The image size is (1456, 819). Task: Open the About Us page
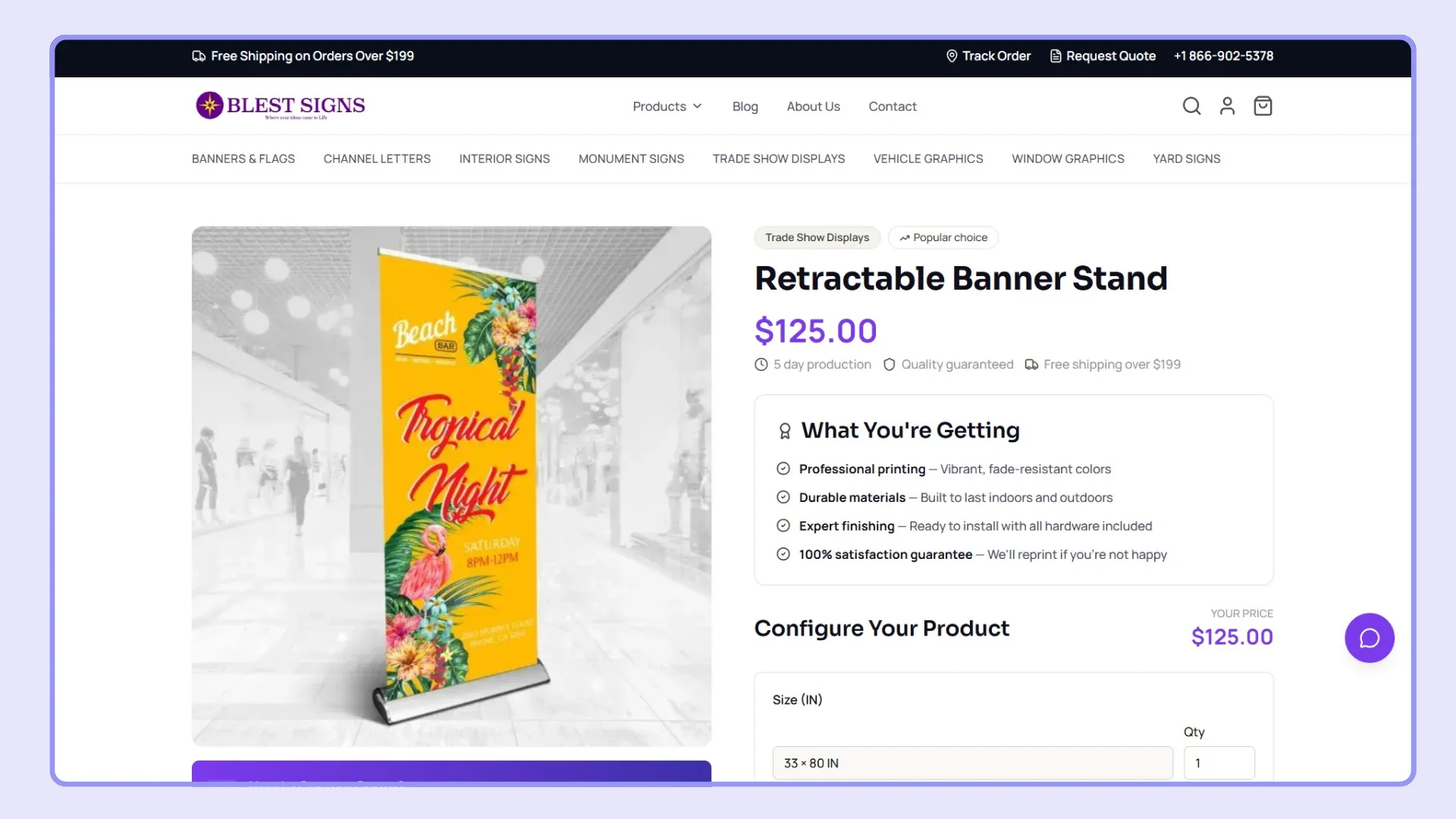813,106
